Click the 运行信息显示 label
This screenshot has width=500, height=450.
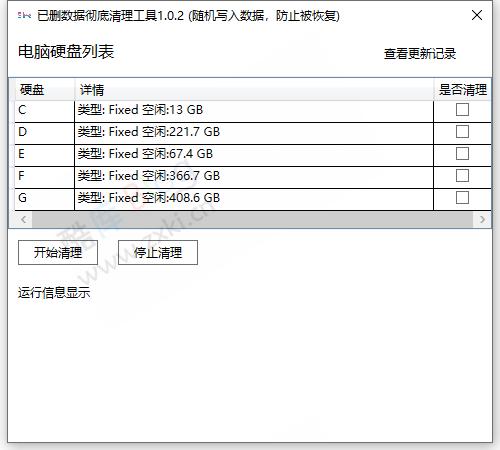54,293
